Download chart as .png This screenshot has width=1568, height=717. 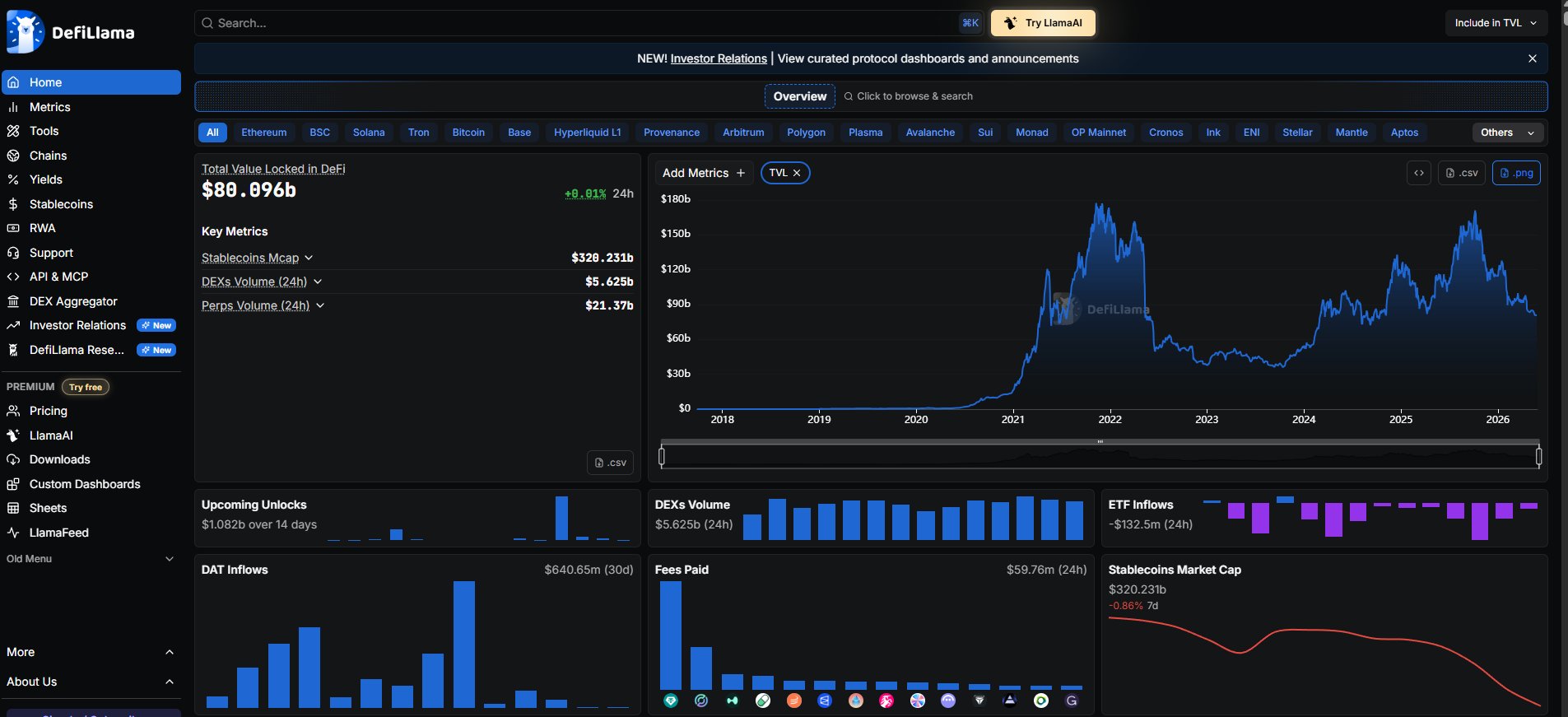click(x=1516, y=173)
